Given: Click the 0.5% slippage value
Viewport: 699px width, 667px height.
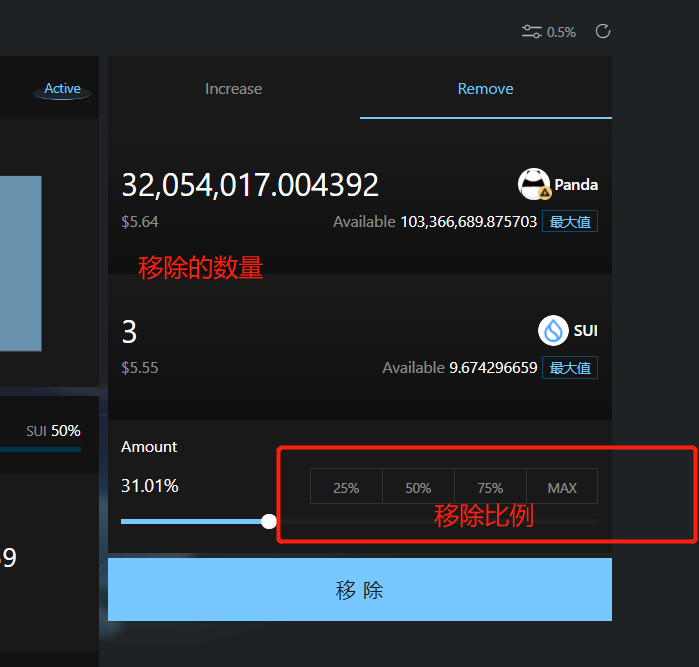Looking at the screenshot, I should pyautogui.click(x=561, y=32).
